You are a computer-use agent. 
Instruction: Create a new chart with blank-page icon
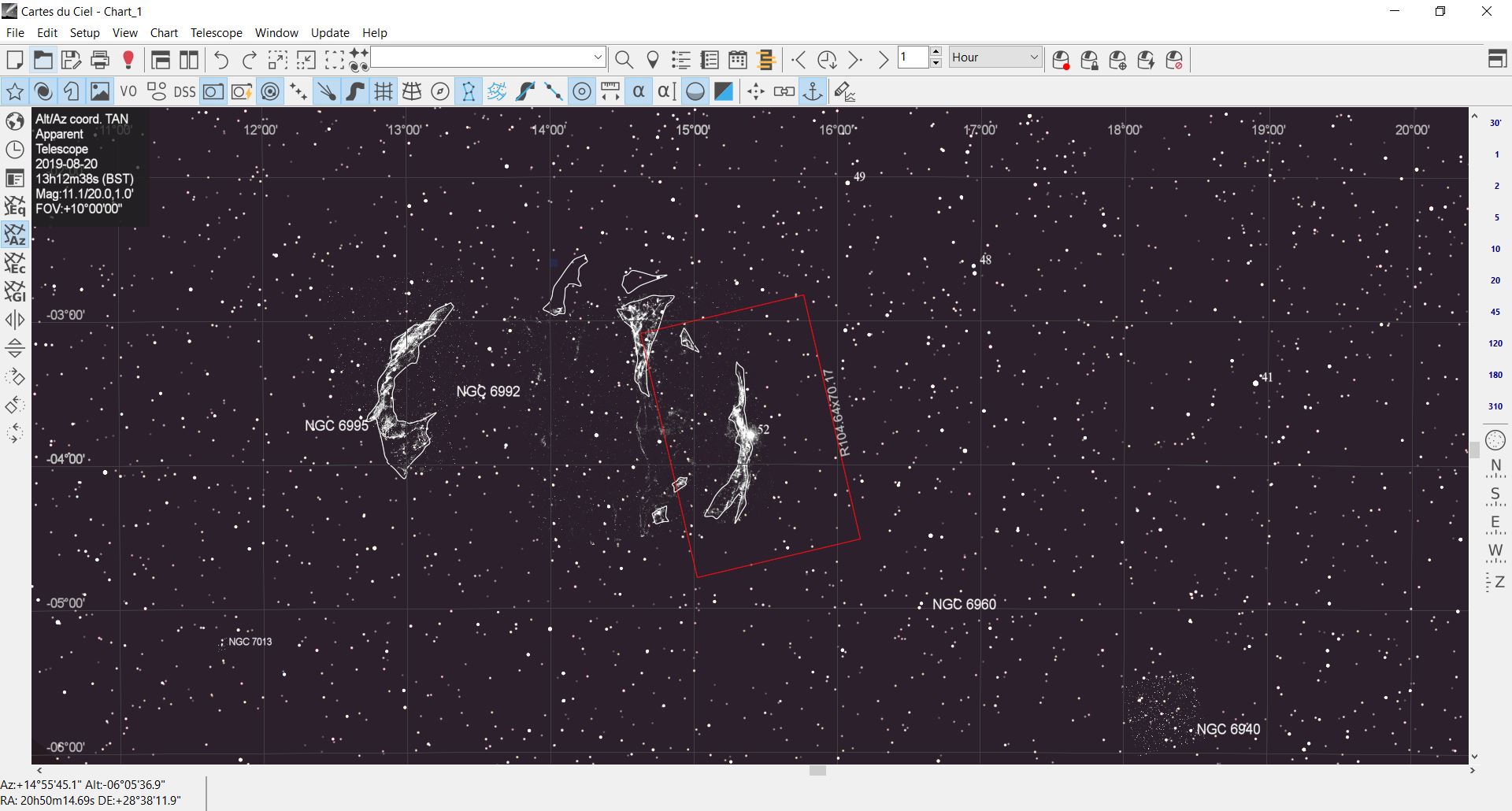coord(14,60)
